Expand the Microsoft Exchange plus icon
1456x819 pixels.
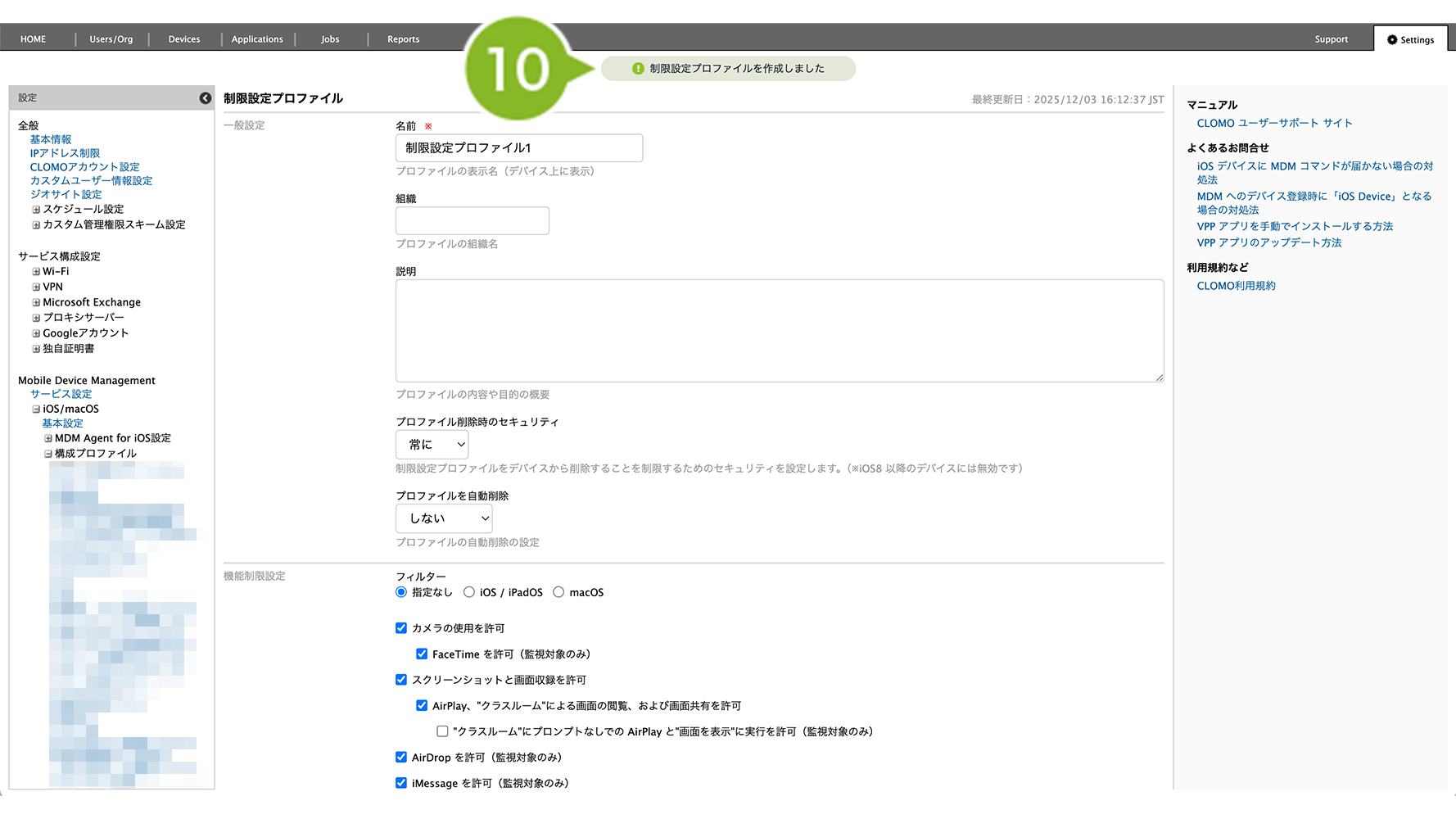coord(36,303)
